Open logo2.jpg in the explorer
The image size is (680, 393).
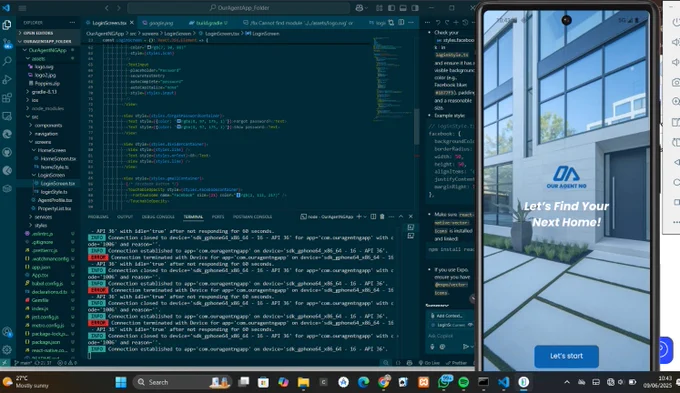point(46,75)
